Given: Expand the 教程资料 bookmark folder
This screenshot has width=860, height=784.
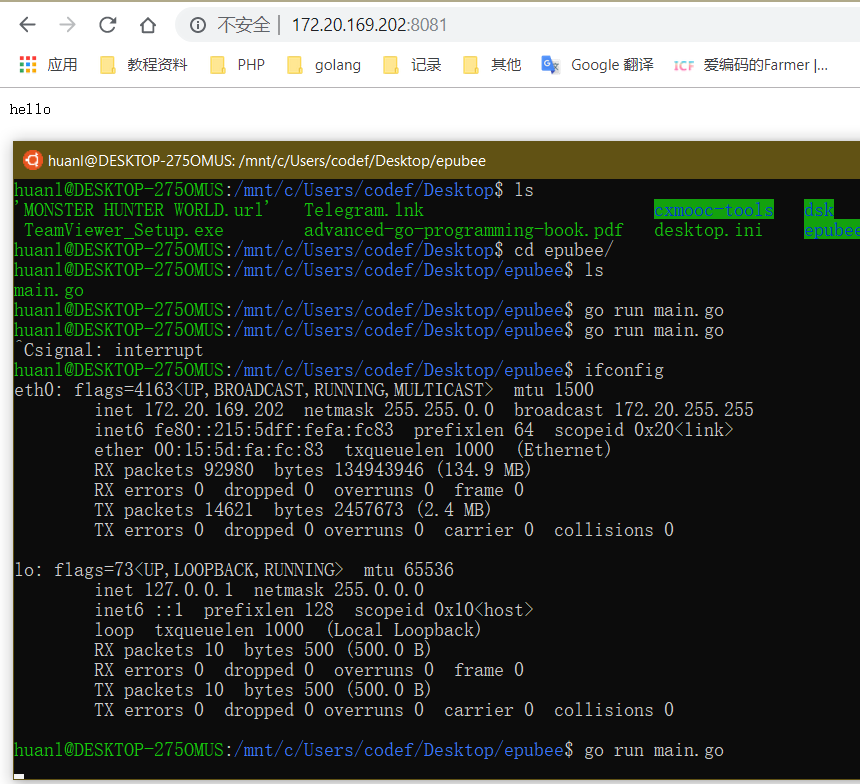Looking at the screenshot, I should pos(145,65).
